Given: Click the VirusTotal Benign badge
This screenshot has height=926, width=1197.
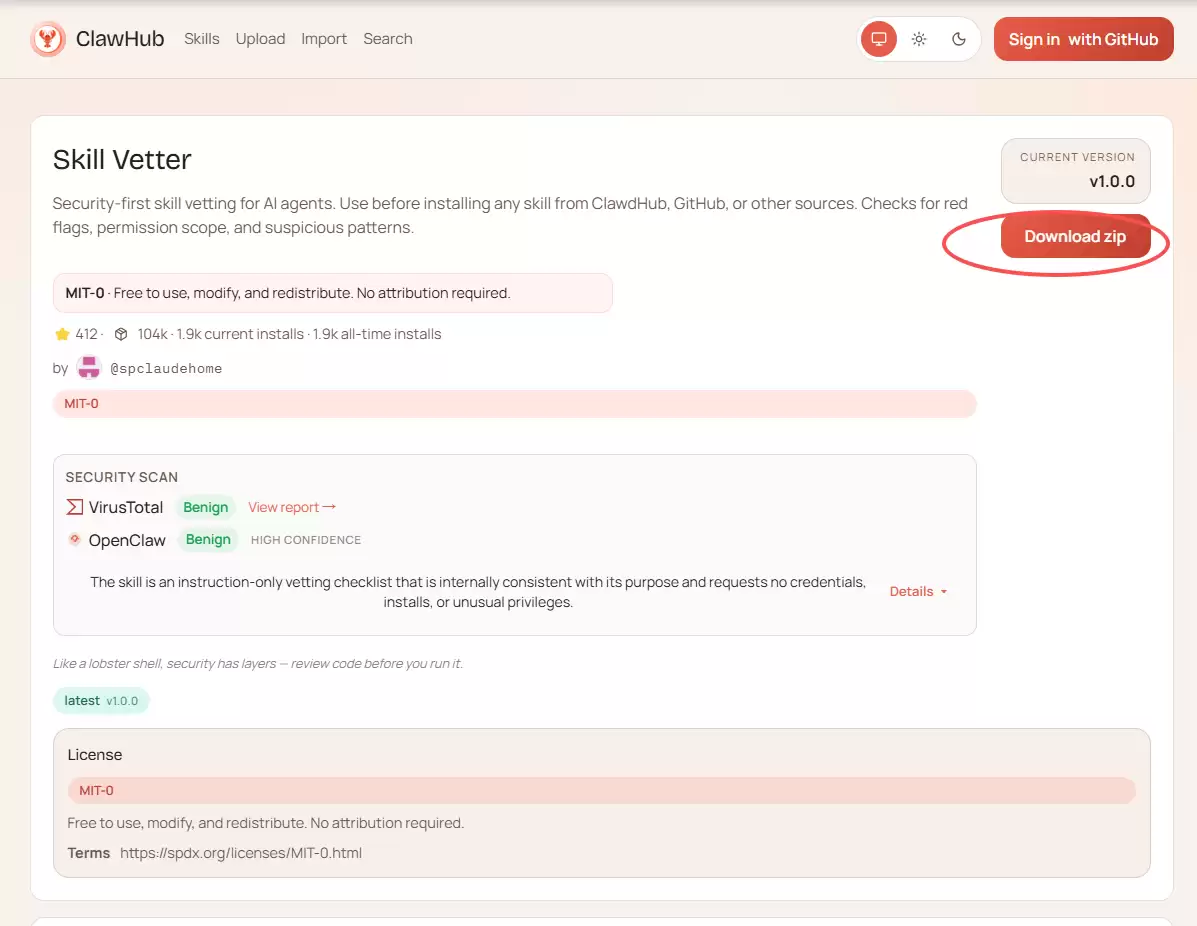Looking at the screenshot, I should click(x=205, y=507).
